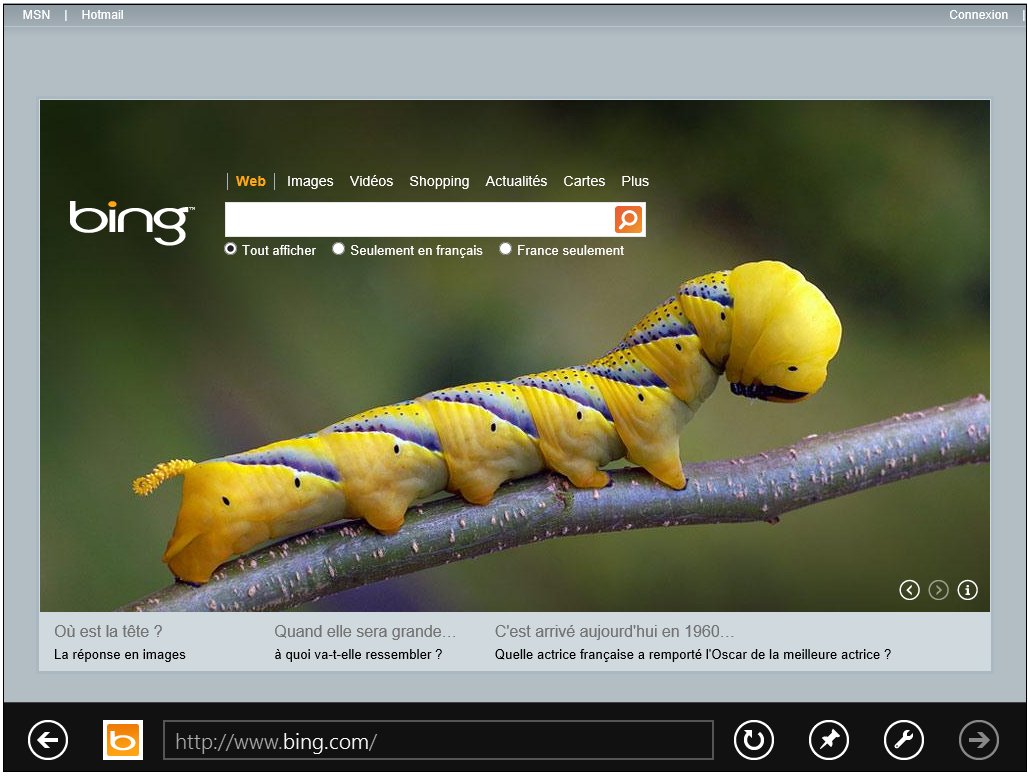Refresh the page with the reload icon
1028x776 pixels.
point(753,740)
